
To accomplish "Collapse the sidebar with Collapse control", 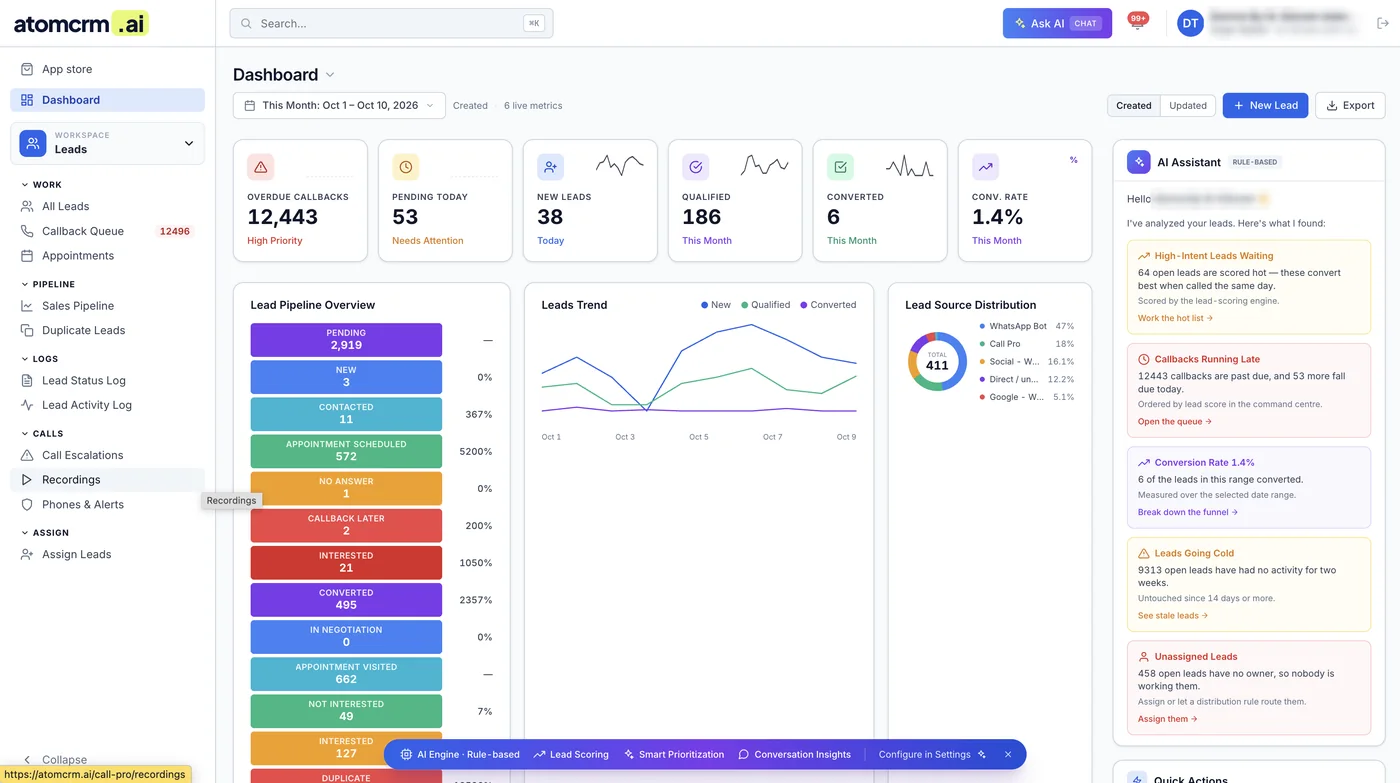I will (x=55, y=760).
